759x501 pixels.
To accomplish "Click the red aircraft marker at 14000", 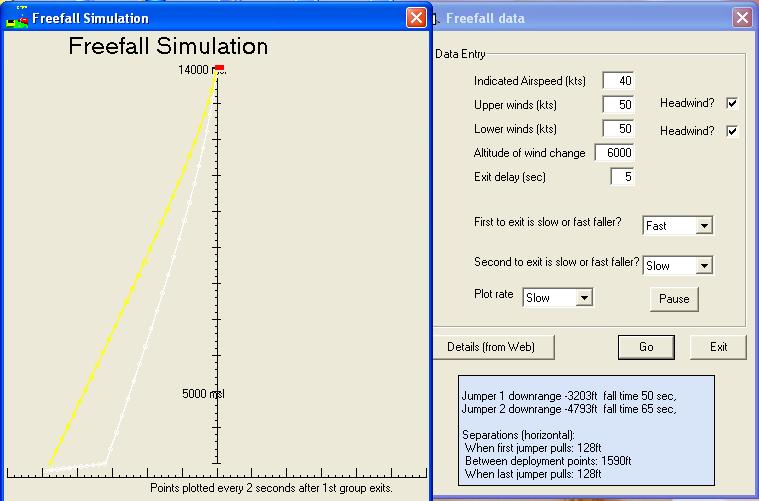I will (x=219, y=68).
